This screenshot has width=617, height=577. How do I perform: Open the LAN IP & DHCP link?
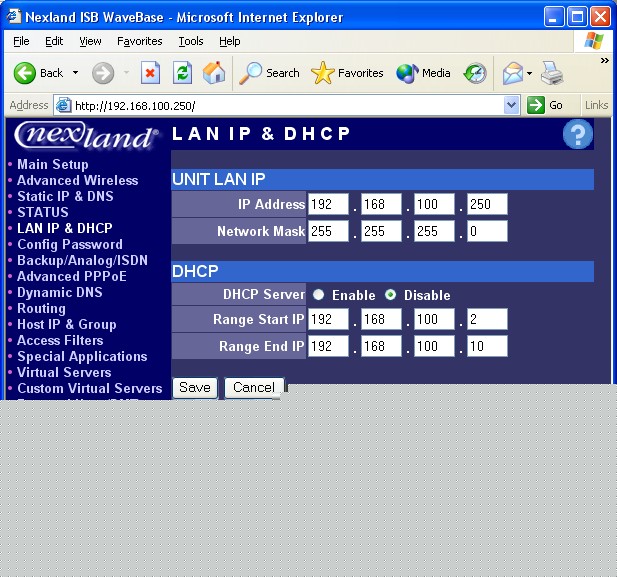[65, 228]
